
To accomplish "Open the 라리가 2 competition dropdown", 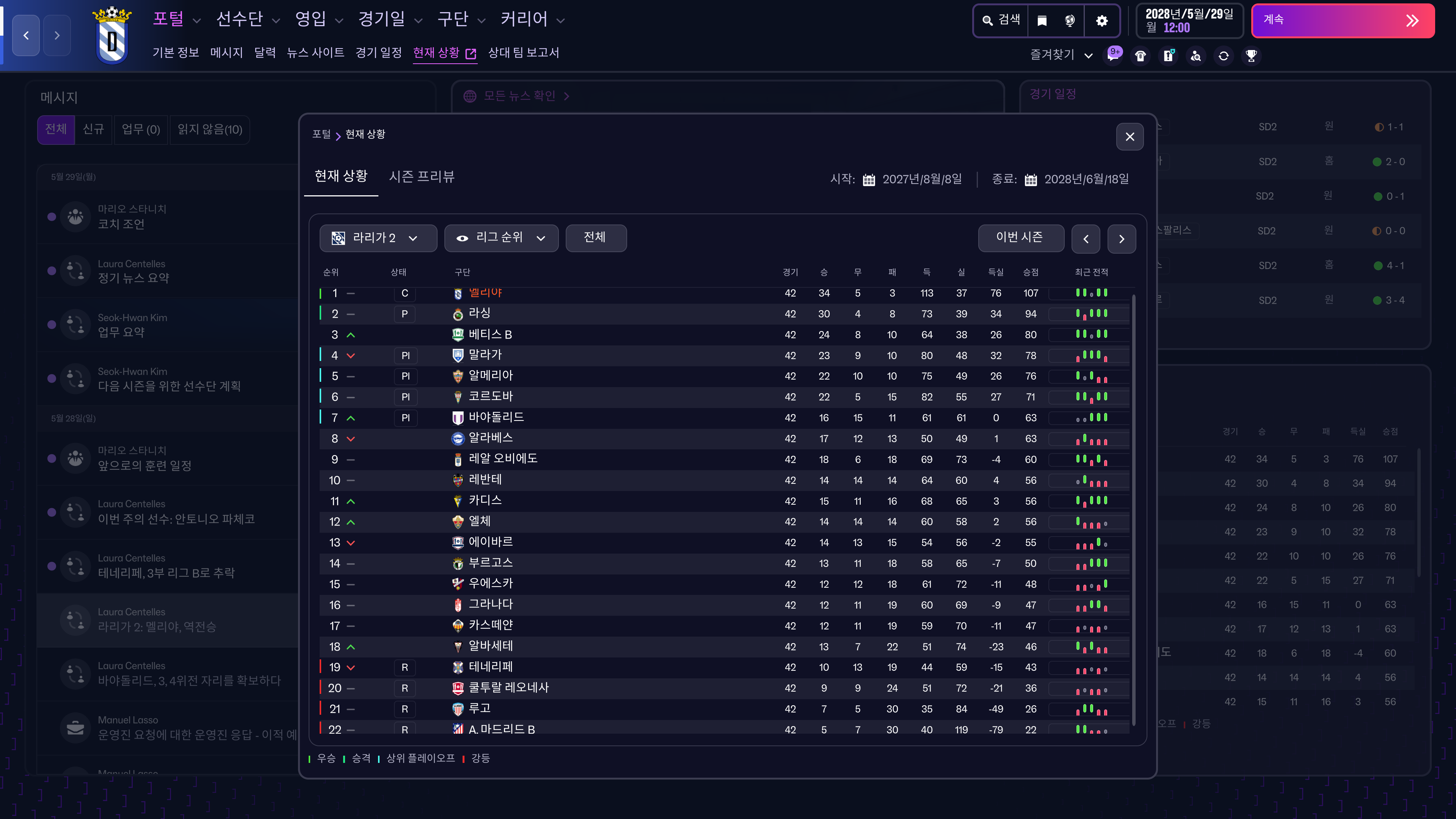I will (378, 238).
